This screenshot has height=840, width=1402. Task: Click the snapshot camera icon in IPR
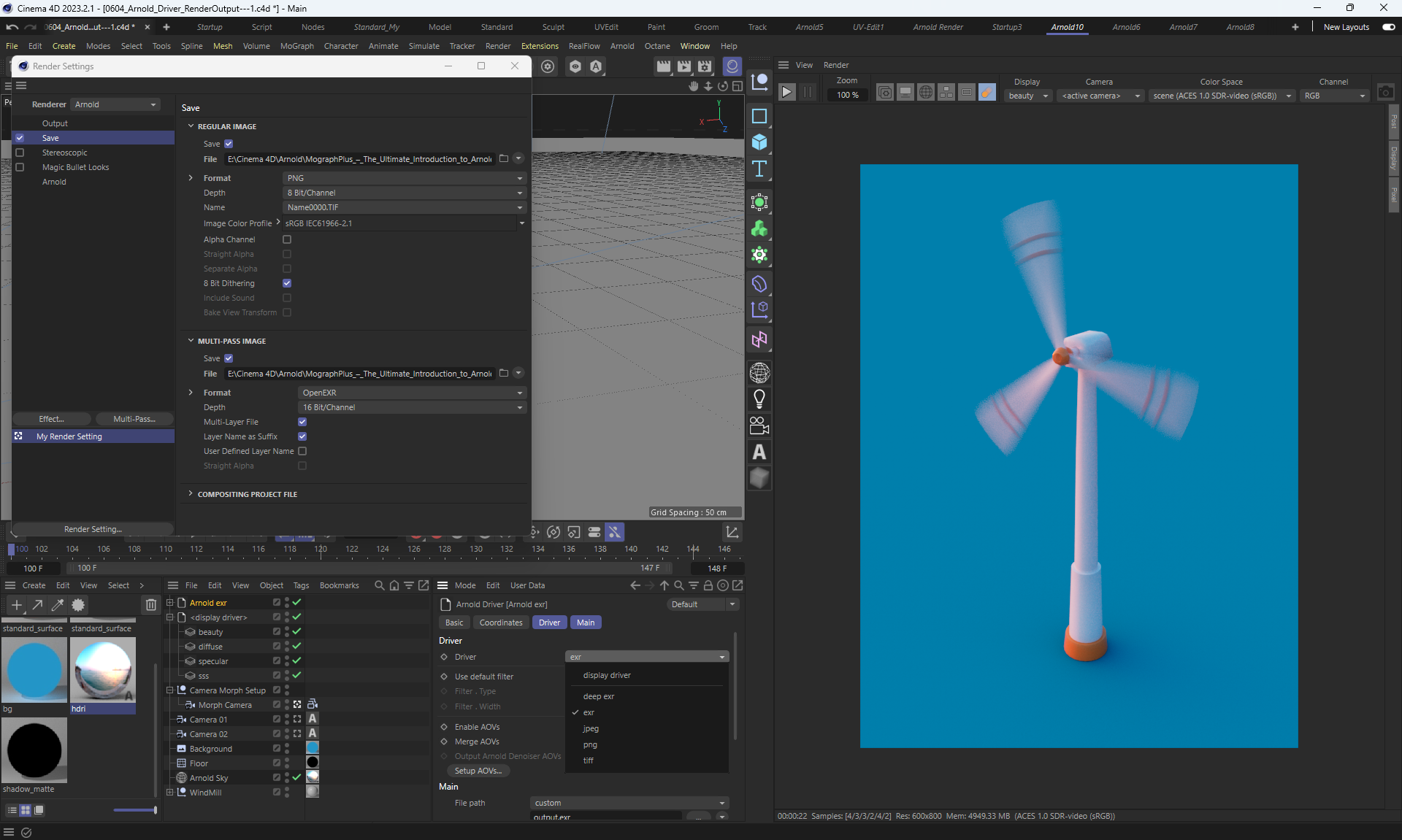click(x=1385, y=93)
